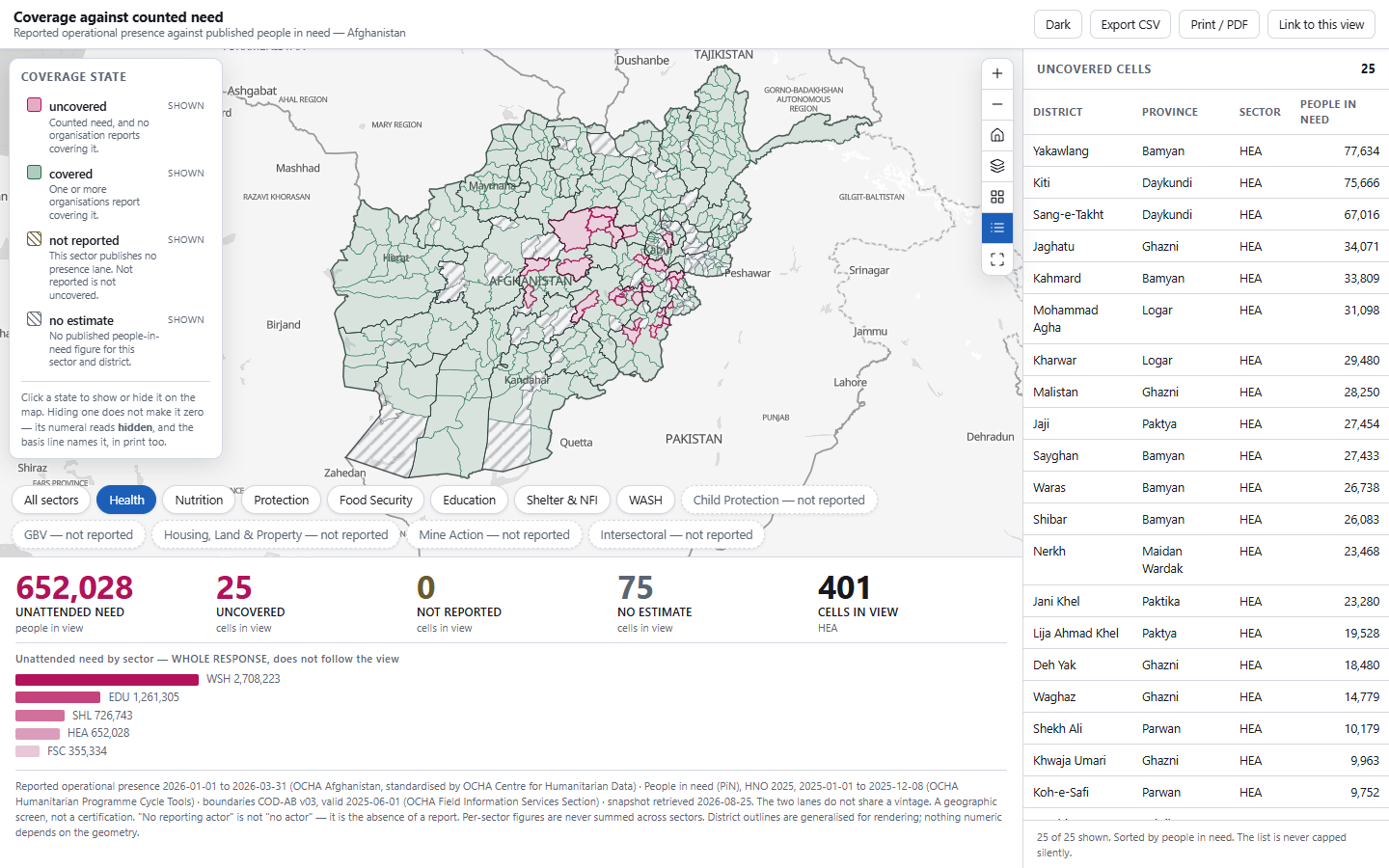Viewport: 1389px width, 868px height.
Task: Toggle the uncovered cells list panel
Action: point(997,229)
